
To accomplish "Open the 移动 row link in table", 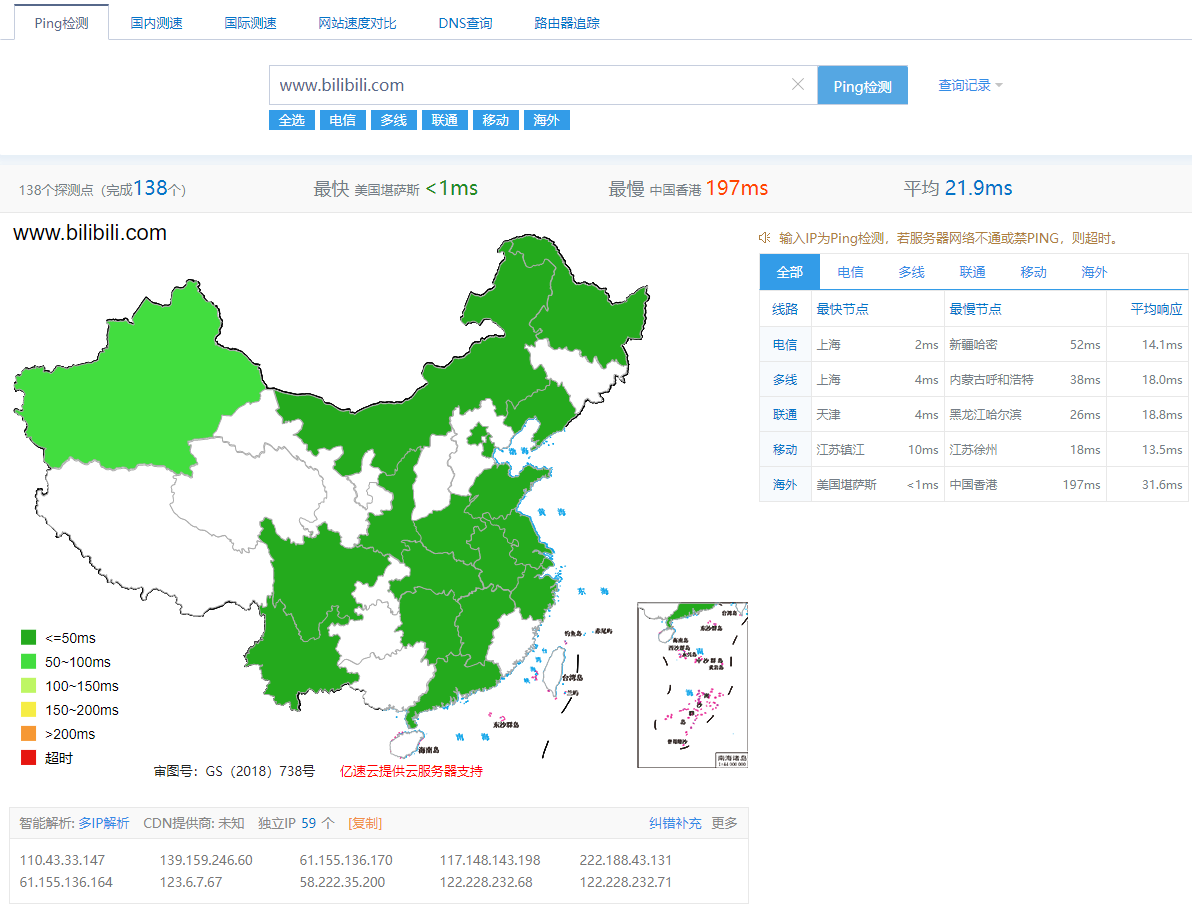I will click(x=785, y=449).
